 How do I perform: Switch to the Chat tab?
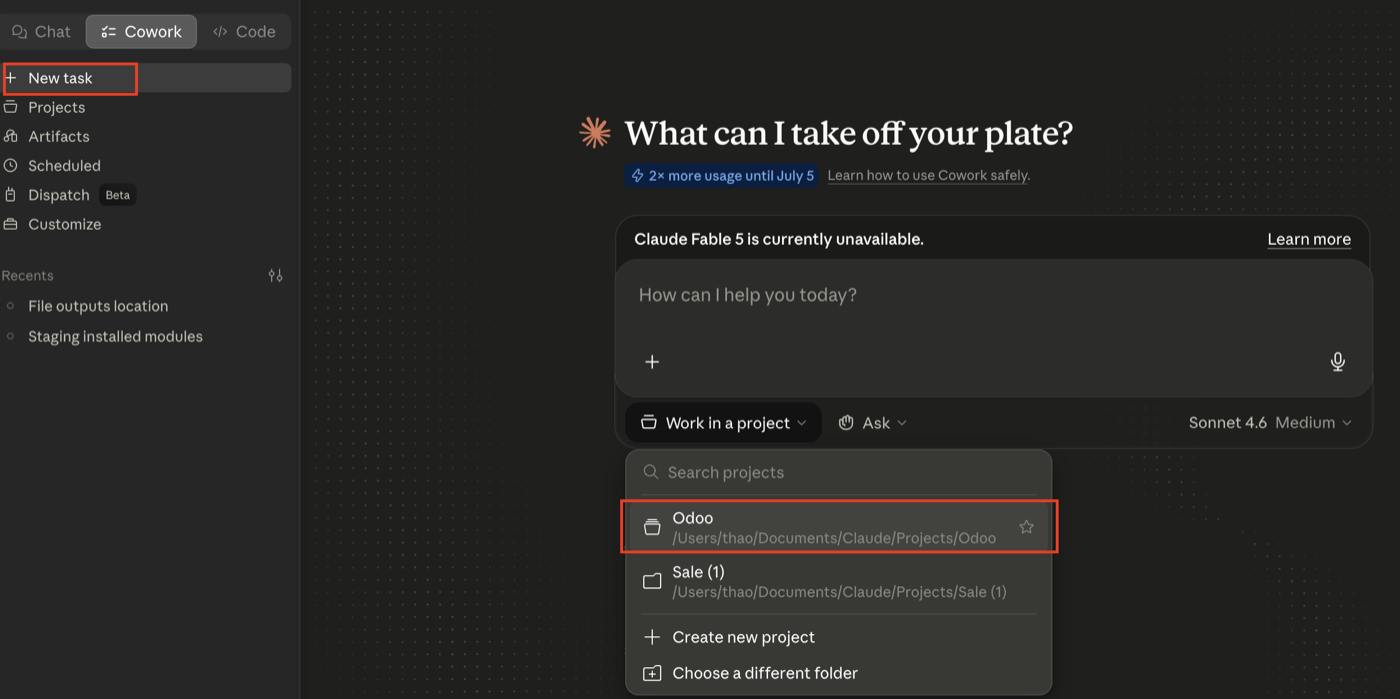[x=42, y=31]
